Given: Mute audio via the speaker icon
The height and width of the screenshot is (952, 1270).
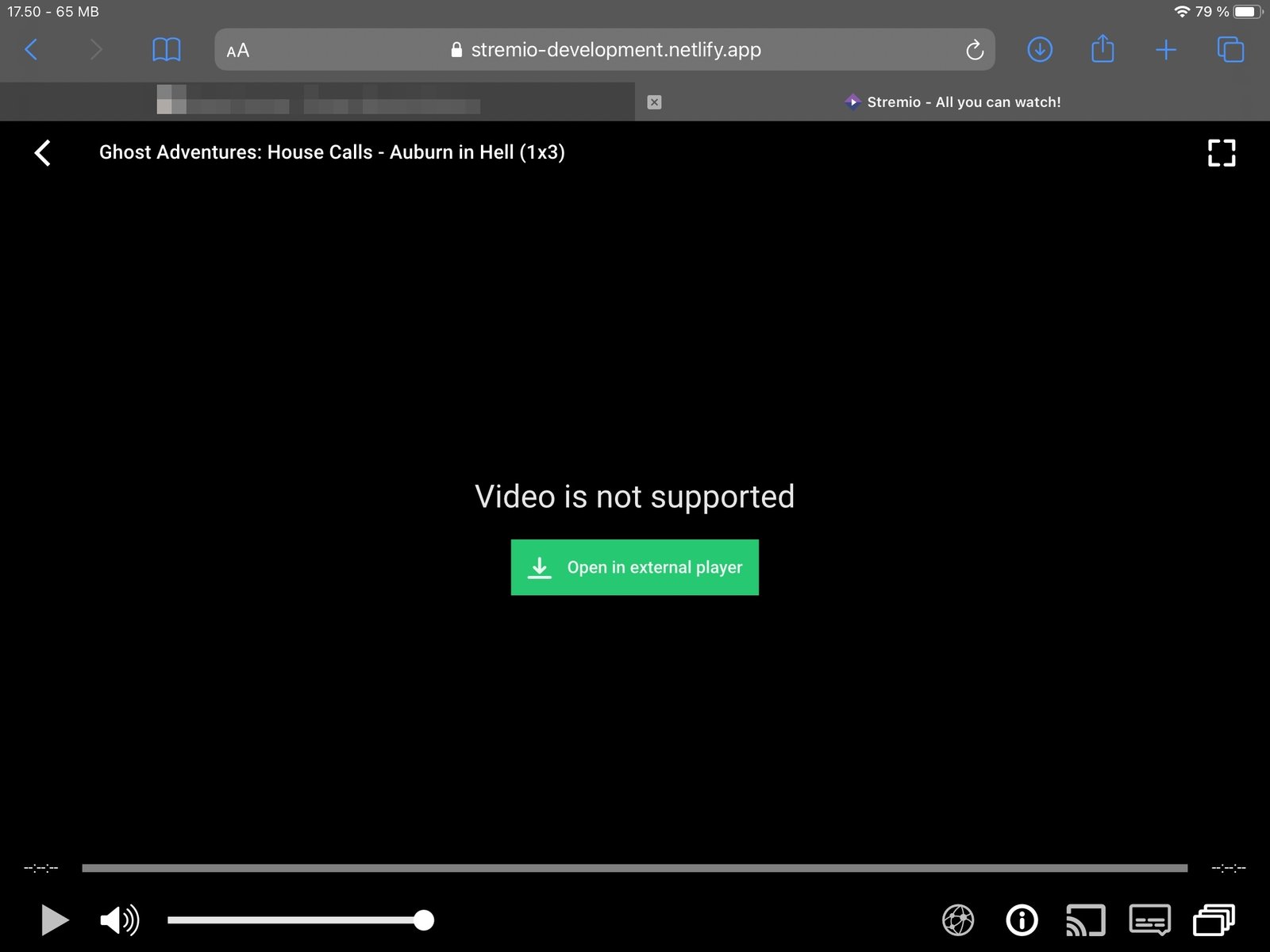Looking at the screenshot, I should tap(117, 919).
